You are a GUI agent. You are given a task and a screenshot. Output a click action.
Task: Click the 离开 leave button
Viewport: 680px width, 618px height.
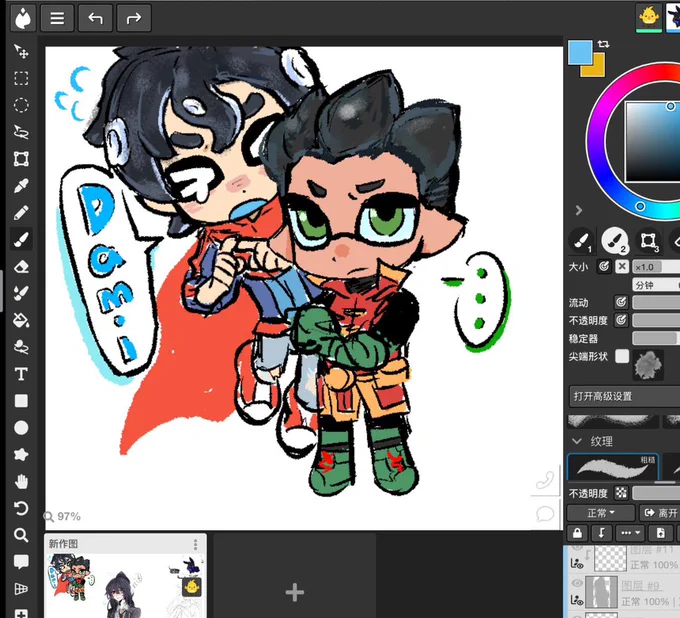pos(660,513)
